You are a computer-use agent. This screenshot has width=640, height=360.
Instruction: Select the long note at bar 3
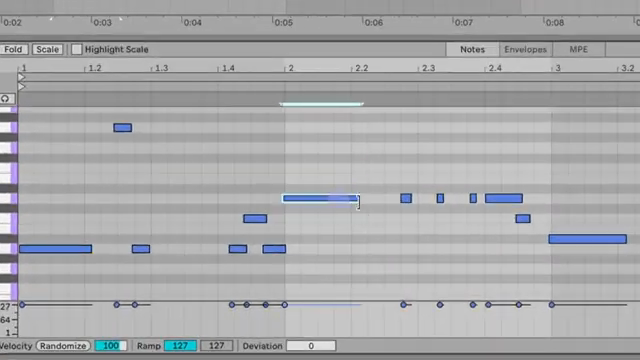(x=587, y=239)
